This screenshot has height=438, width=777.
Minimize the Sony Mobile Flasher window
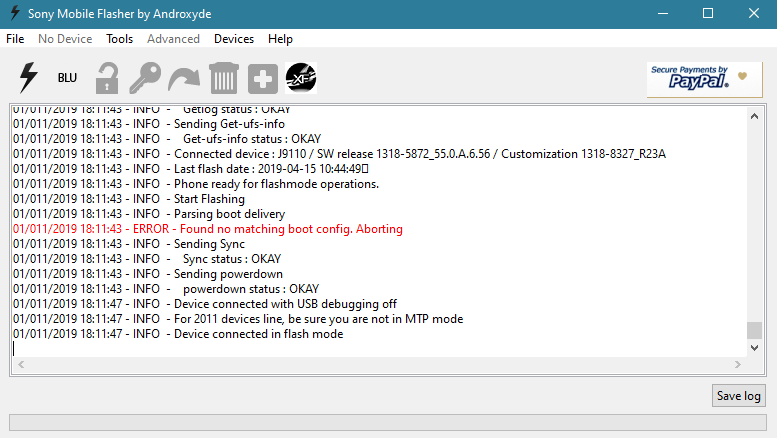[663, 13]
